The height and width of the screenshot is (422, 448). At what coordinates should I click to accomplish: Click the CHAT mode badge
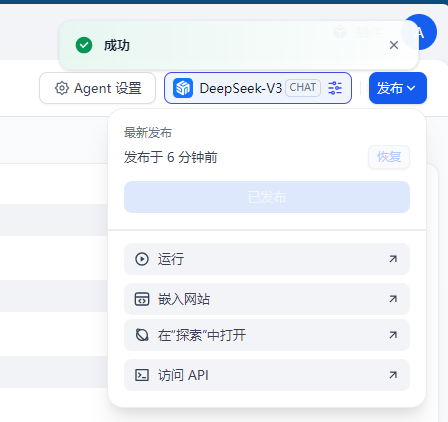[x=303, y=88]
